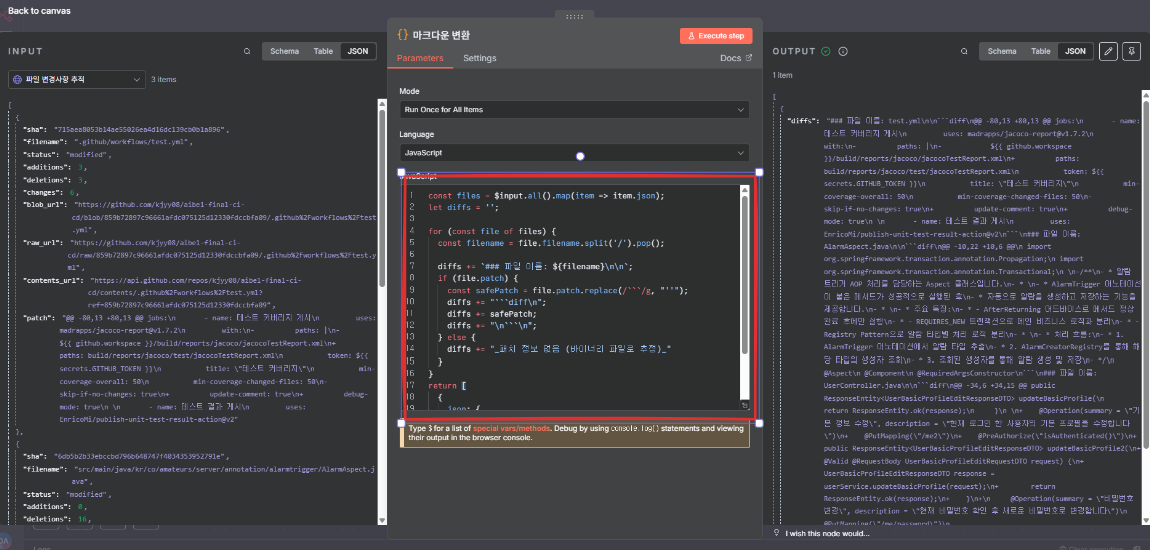
Task: Open the Docs link
Action: coord(730,58)
